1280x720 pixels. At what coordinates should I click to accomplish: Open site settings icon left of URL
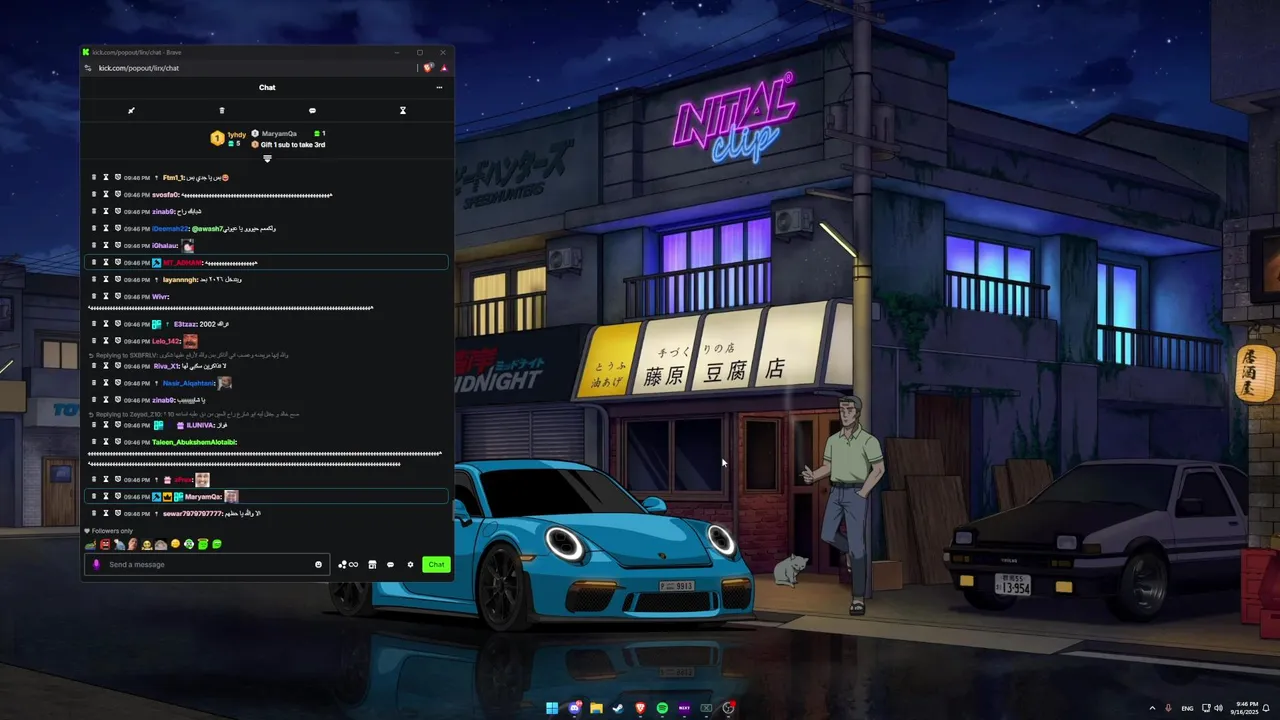pyautogui.click(x=88, y=68)
